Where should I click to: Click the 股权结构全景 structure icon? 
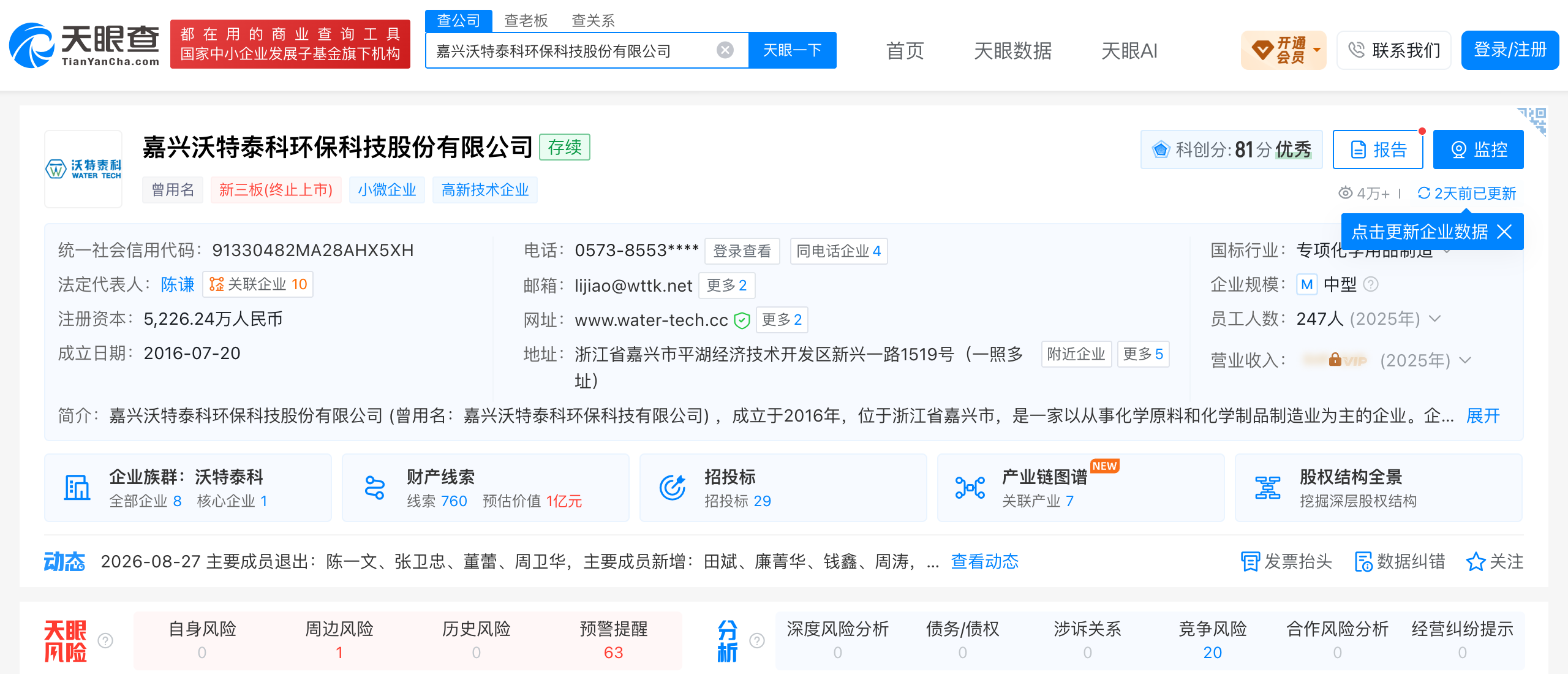click(x=1268, y=488)
